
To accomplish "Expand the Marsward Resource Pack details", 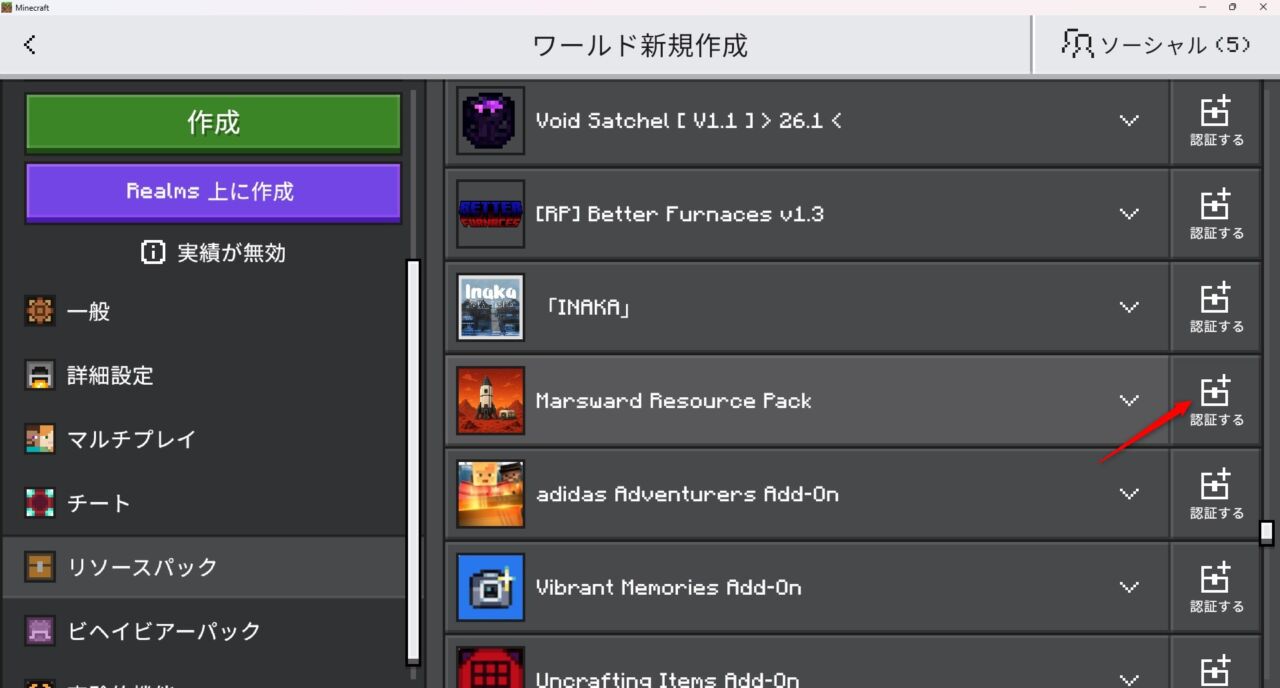I will (1129, 400).
